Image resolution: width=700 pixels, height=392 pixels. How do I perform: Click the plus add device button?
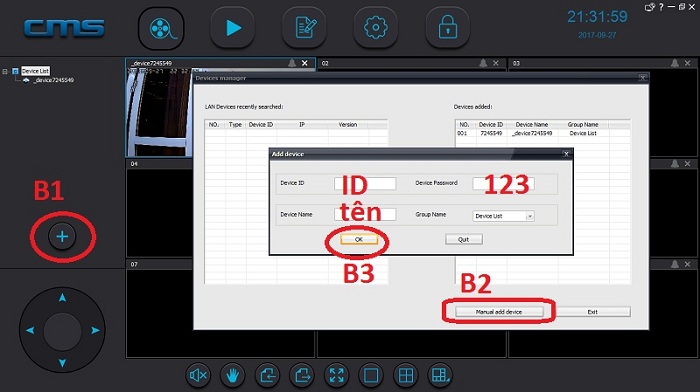pos(62,236)
